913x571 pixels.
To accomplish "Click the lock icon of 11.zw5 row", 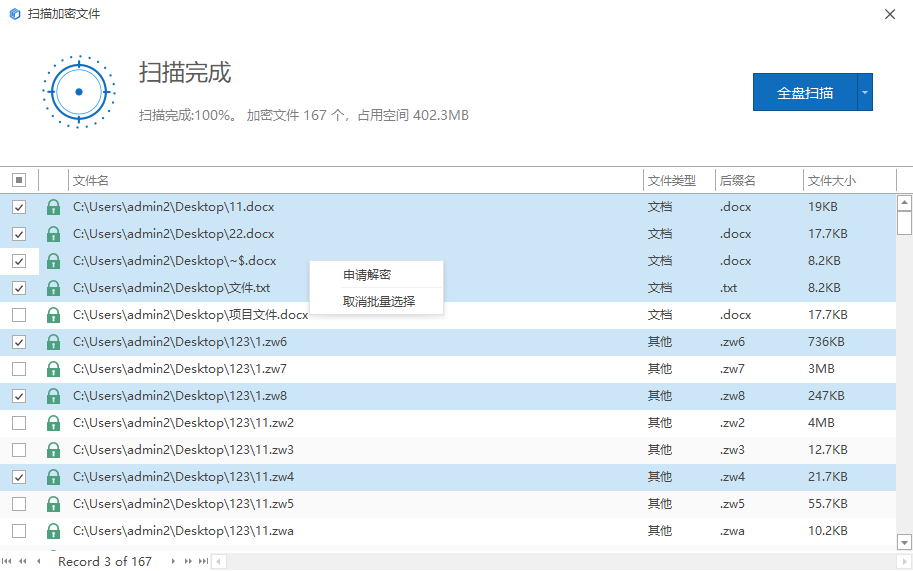I will (x=53, y=504).
